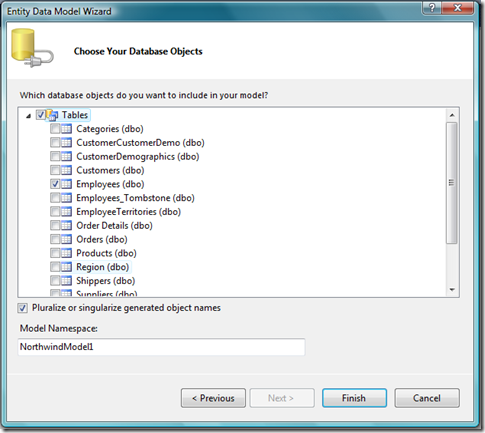The height and width of the screenshot is (433, 485).
Task: Click the Categories table icon
Action: click(66, 129)
